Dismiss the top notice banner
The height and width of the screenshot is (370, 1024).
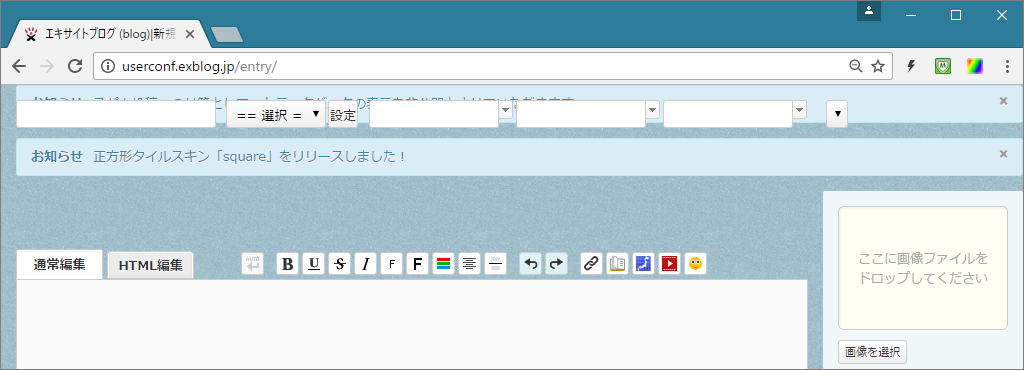pos(1004,100)
